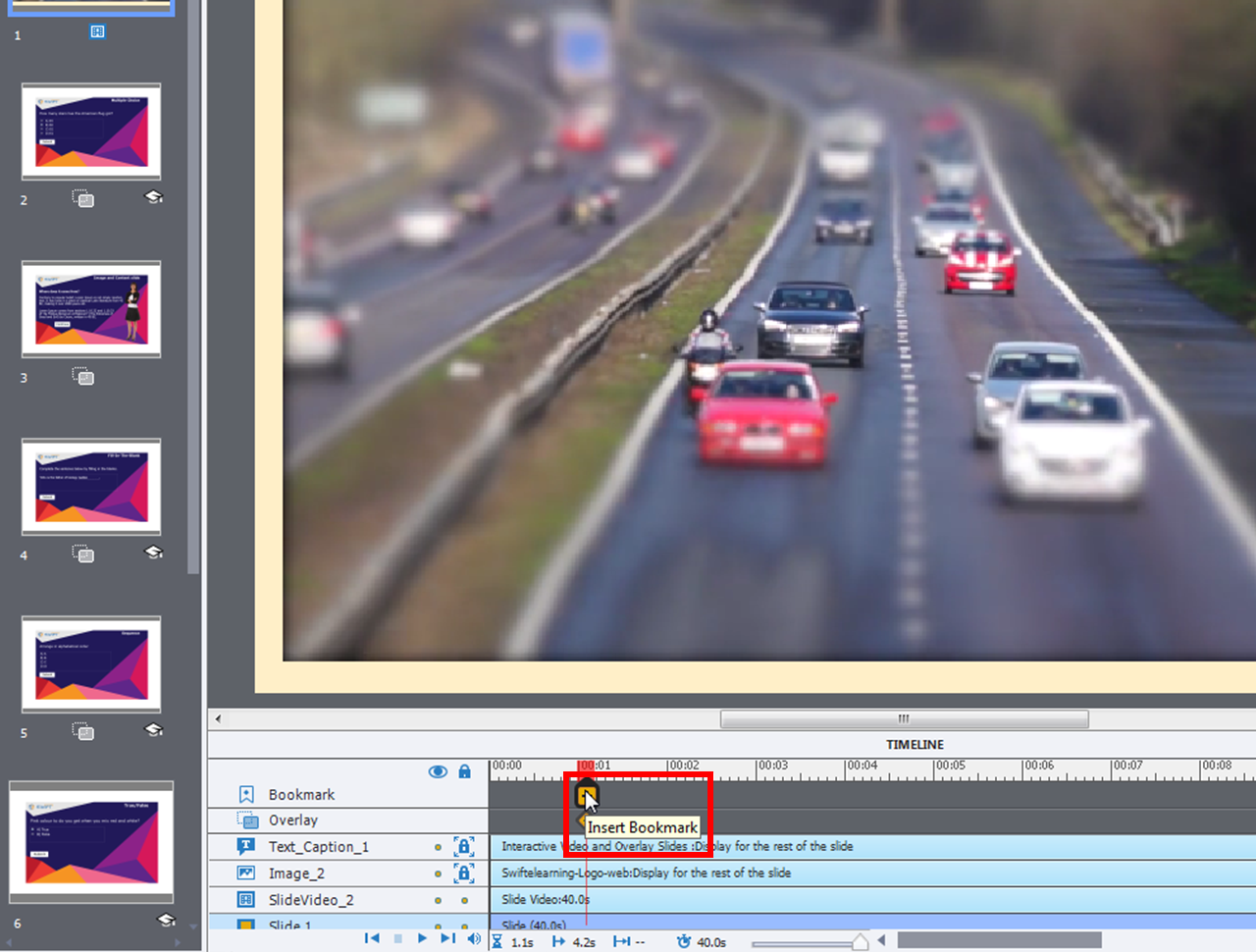Click the Insert Bookmark marker on the timeline

pos(586,794)
